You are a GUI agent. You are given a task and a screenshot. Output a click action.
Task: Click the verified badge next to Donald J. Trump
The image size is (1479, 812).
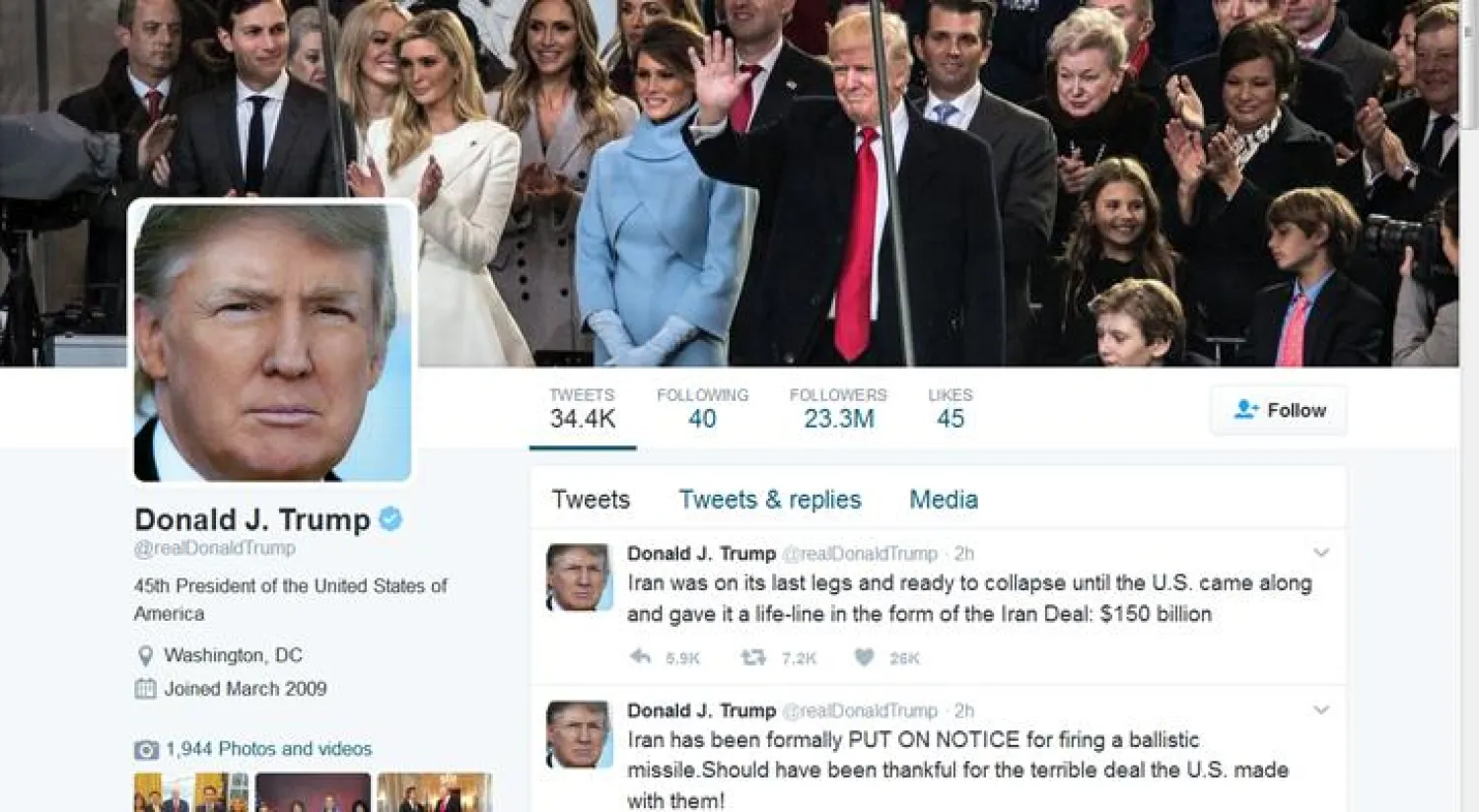click(390, 518)
